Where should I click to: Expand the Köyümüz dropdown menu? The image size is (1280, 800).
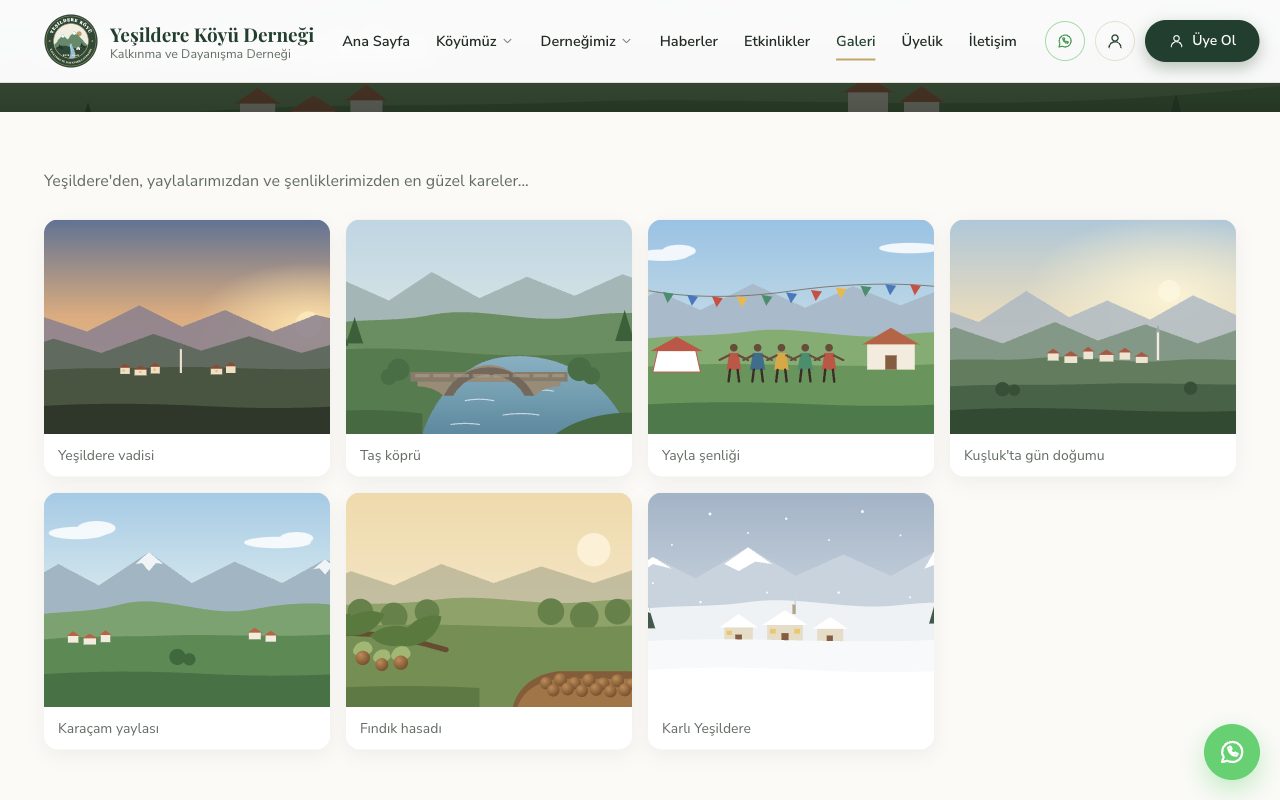coord(474,41)
